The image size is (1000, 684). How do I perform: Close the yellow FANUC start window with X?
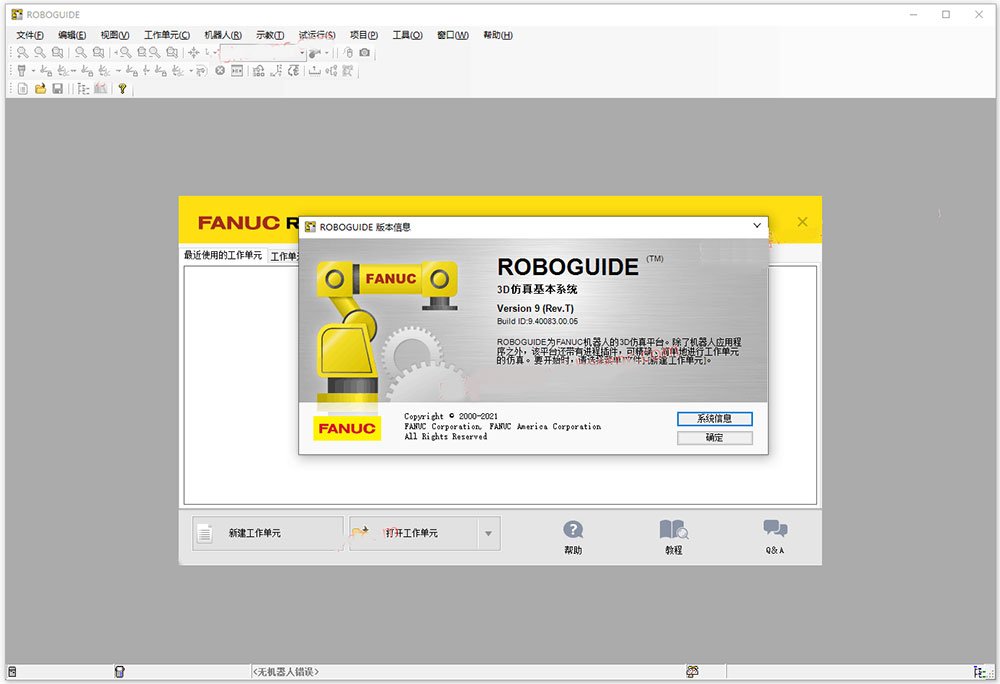(x=802, y=222)
